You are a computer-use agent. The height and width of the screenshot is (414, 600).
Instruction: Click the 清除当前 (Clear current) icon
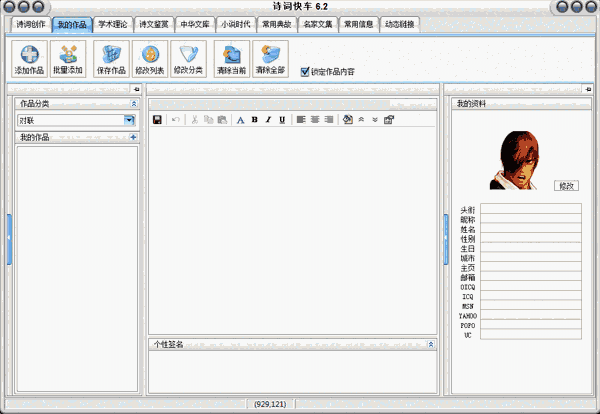tap(233, 59)
